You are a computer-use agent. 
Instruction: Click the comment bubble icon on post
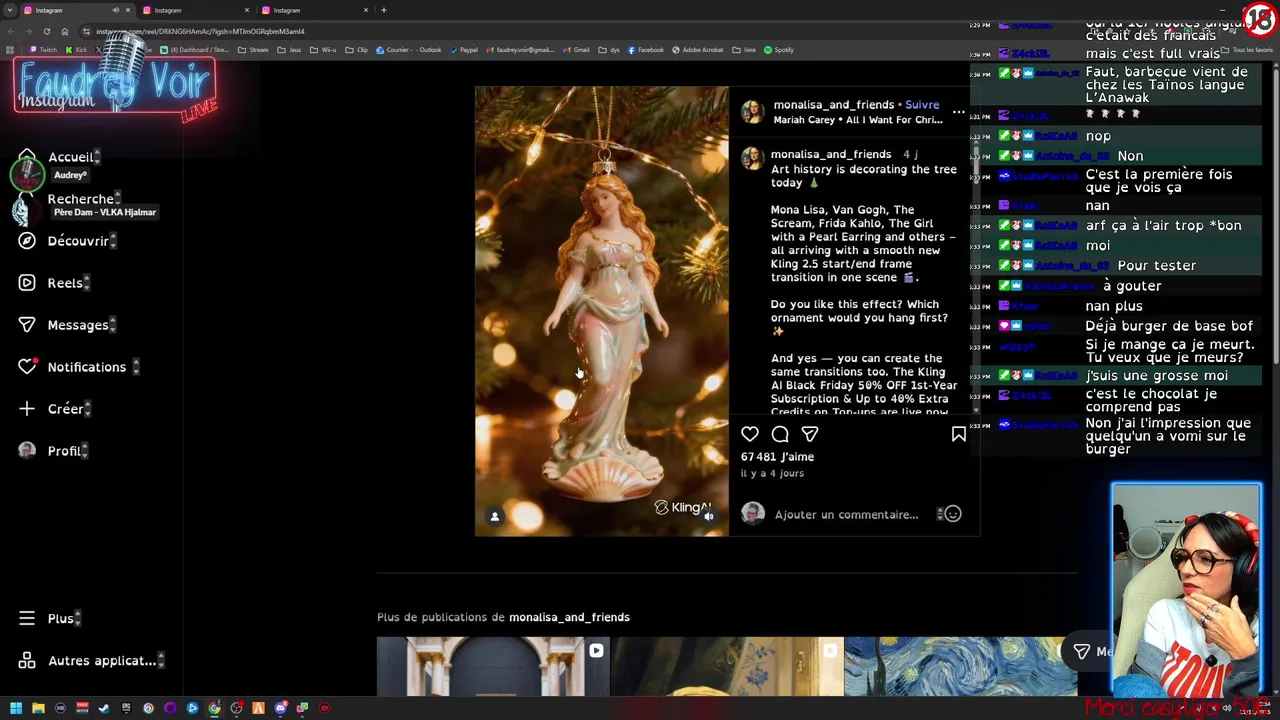click(x=780, y=434)
